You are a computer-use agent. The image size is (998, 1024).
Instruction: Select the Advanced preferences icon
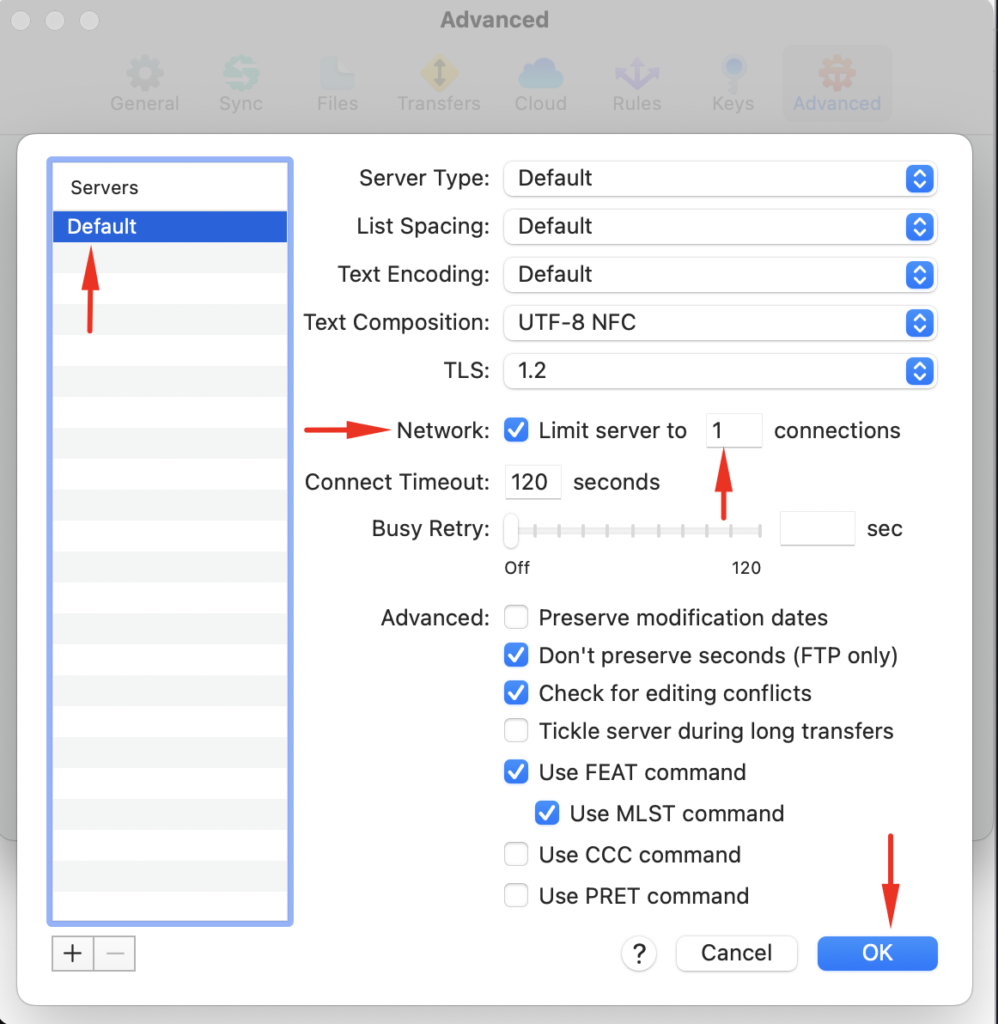[836, 83]
